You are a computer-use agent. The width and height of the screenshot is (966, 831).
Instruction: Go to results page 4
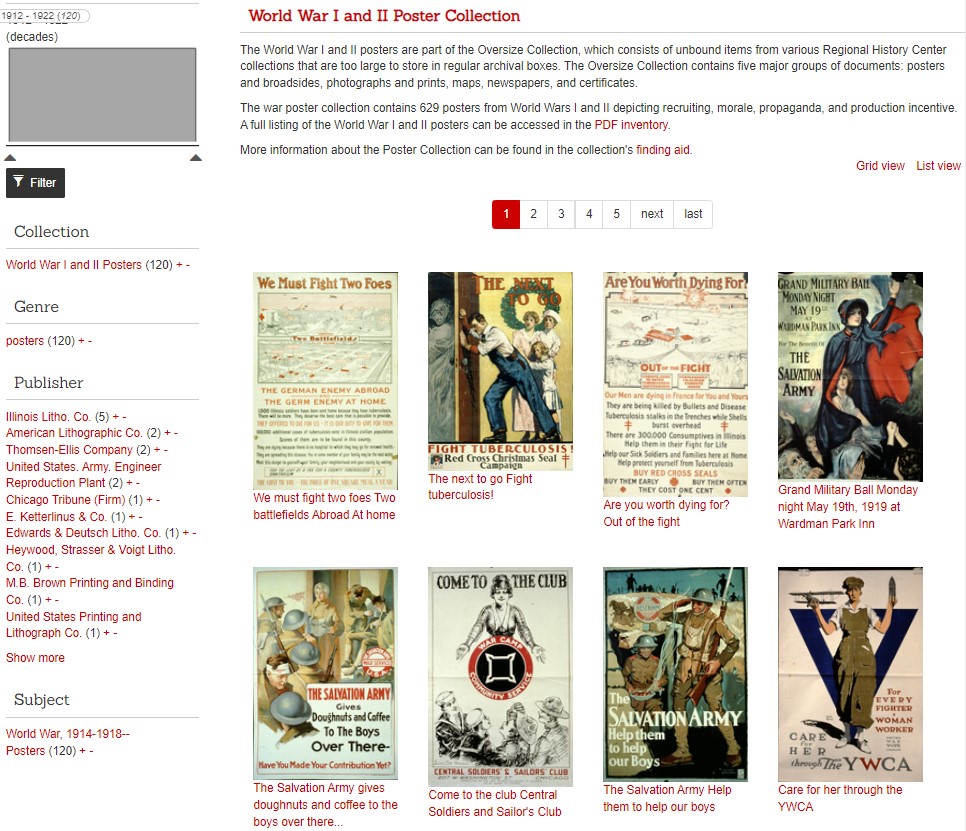589,214
